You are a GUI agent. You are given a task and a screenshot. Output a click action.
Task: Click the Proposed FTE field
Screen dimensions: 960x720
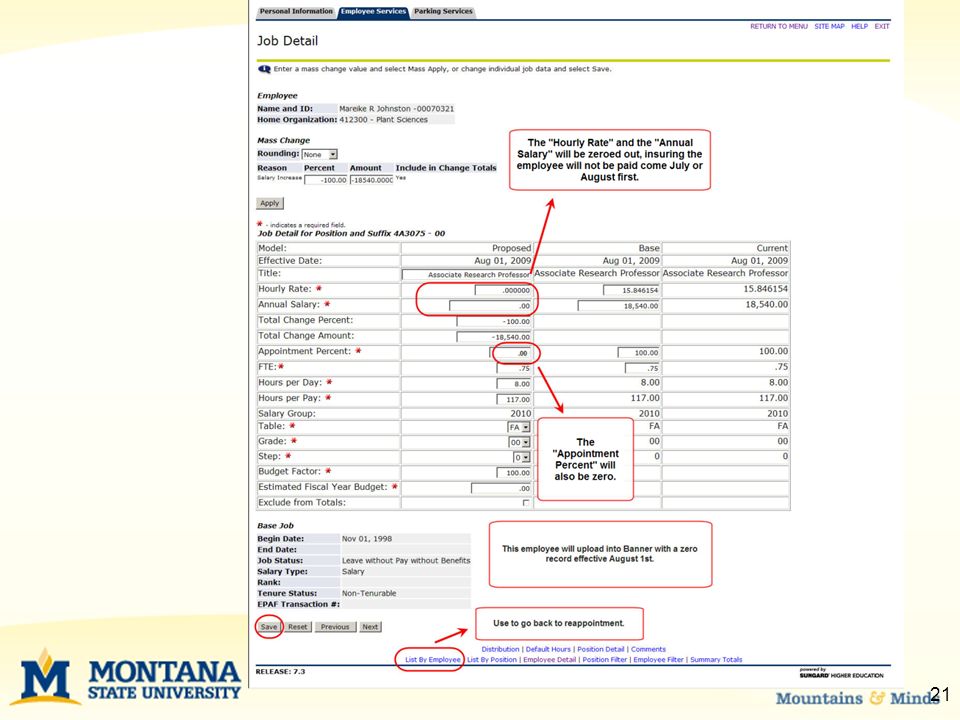(x=514, y=368)
